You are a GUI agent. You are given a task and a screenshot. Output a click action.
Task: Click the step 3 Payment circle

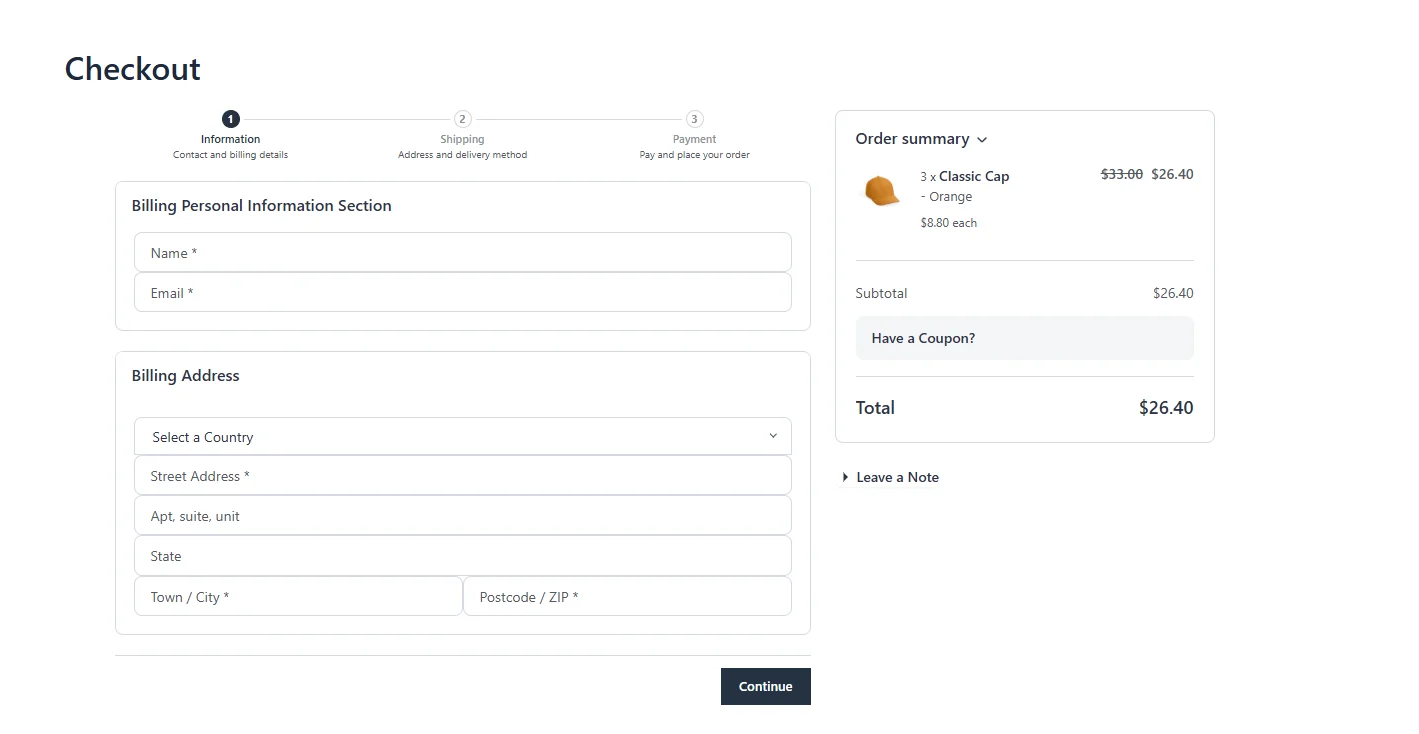pyautogui.click(x=695, y=119)
